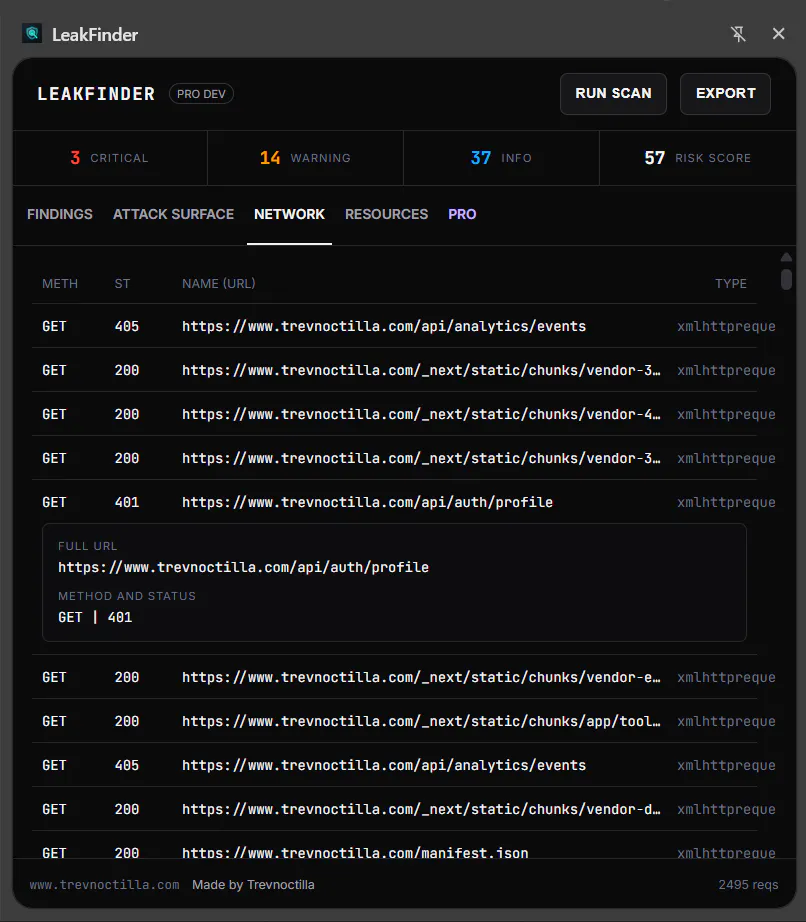Click the 14 WARNING counter
This screenshot has height=922, width=806.
click(x=305, y=158)
